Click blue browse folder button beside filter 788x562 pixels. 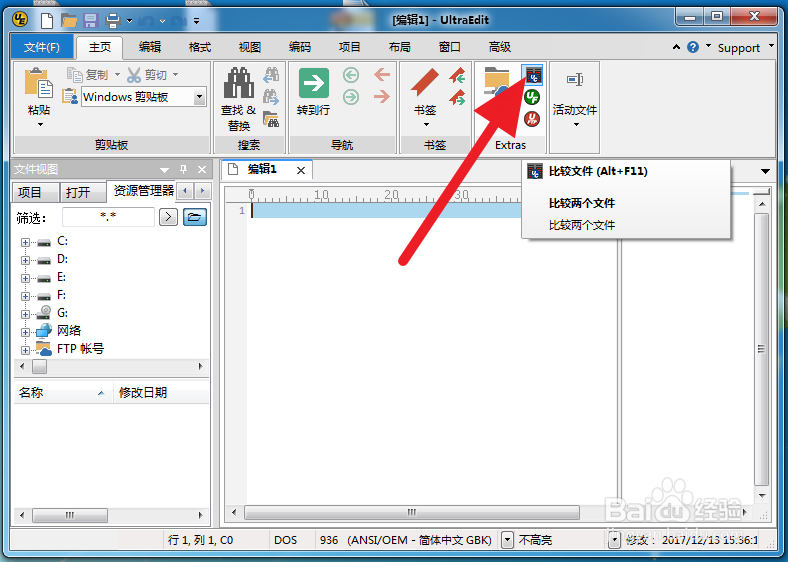(x=195, y=217)
